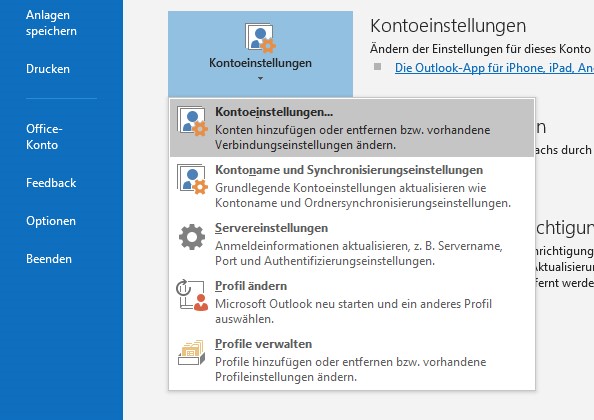Open Anlagen speichern in sidebar
The width and height of the screenshot is (594, 420).
tap(51, 23)
